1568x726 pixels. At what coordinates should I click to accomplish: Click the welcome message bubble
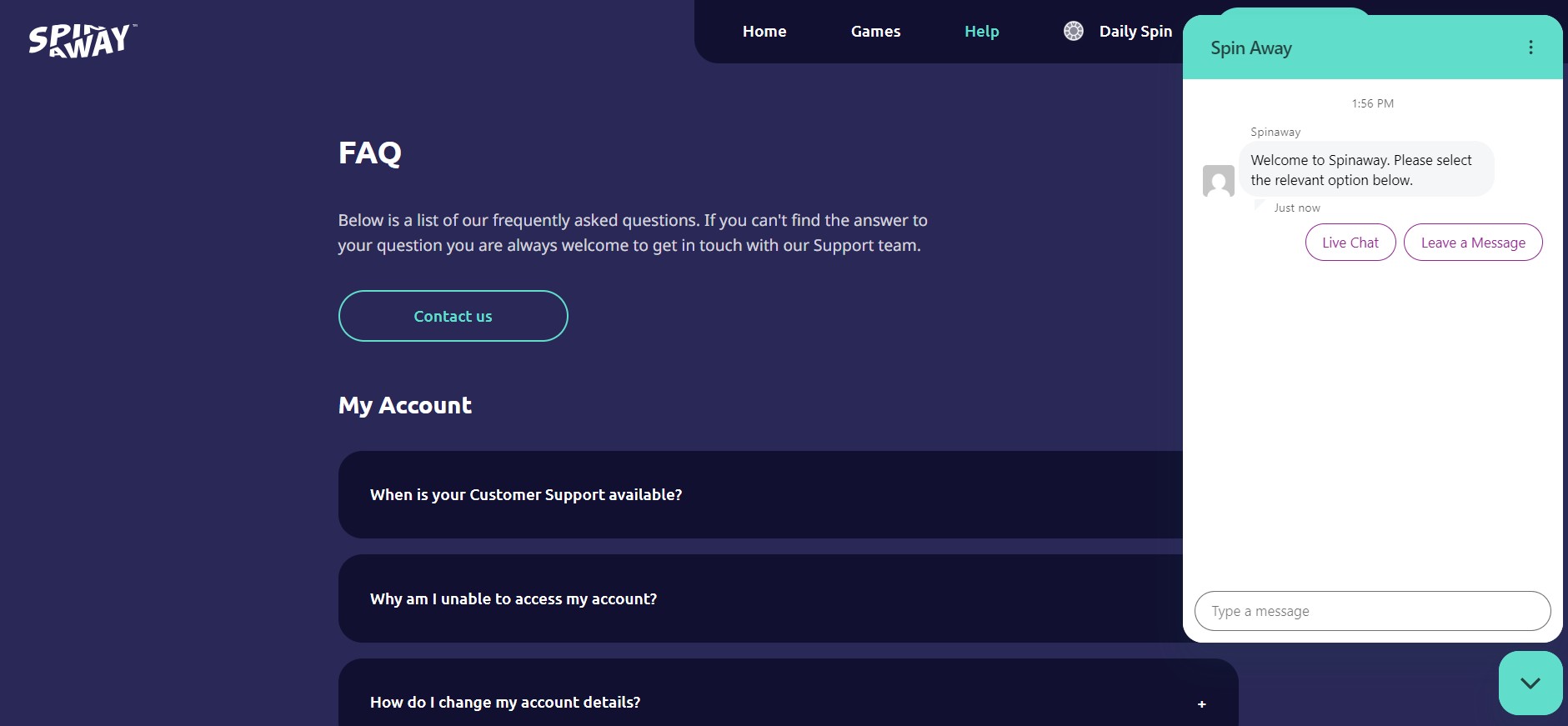[x=1366, y=169]
